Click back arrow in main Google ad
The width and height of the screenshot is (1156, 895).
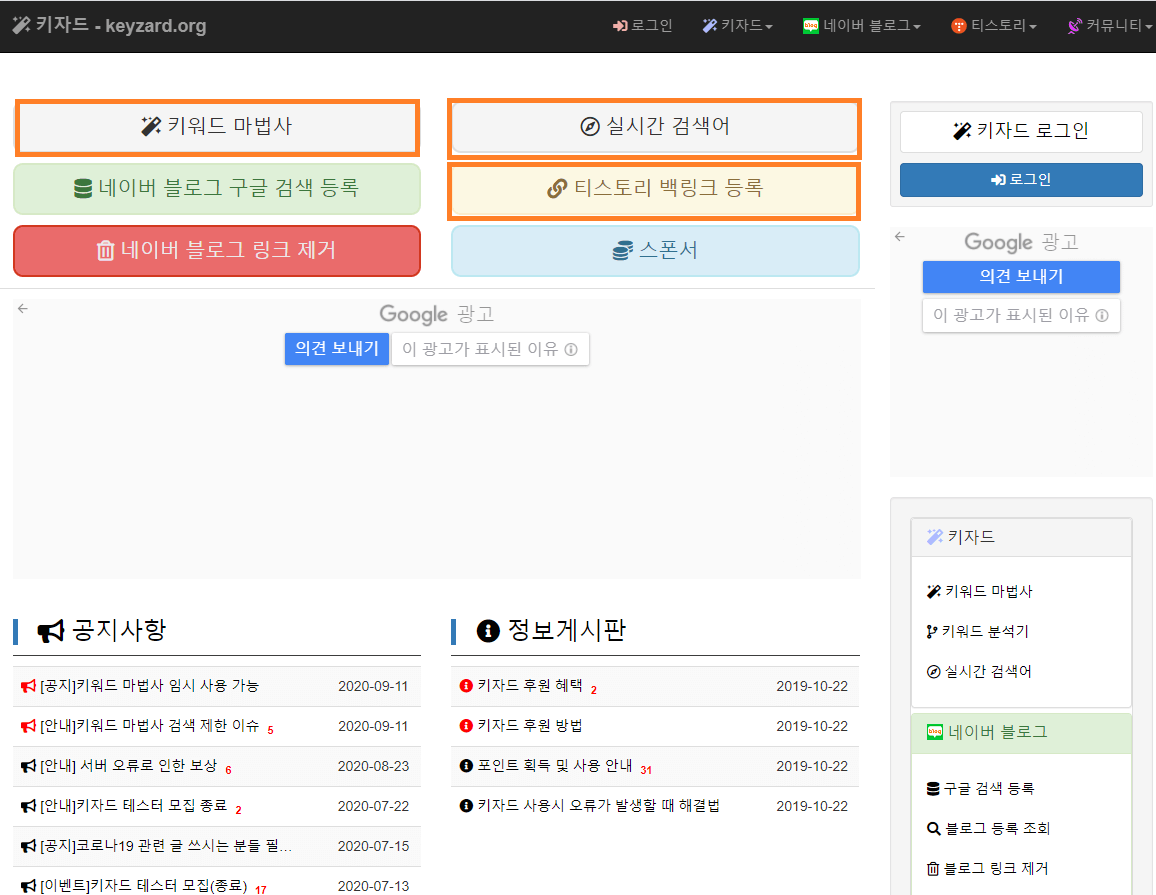tap(23, 309)
